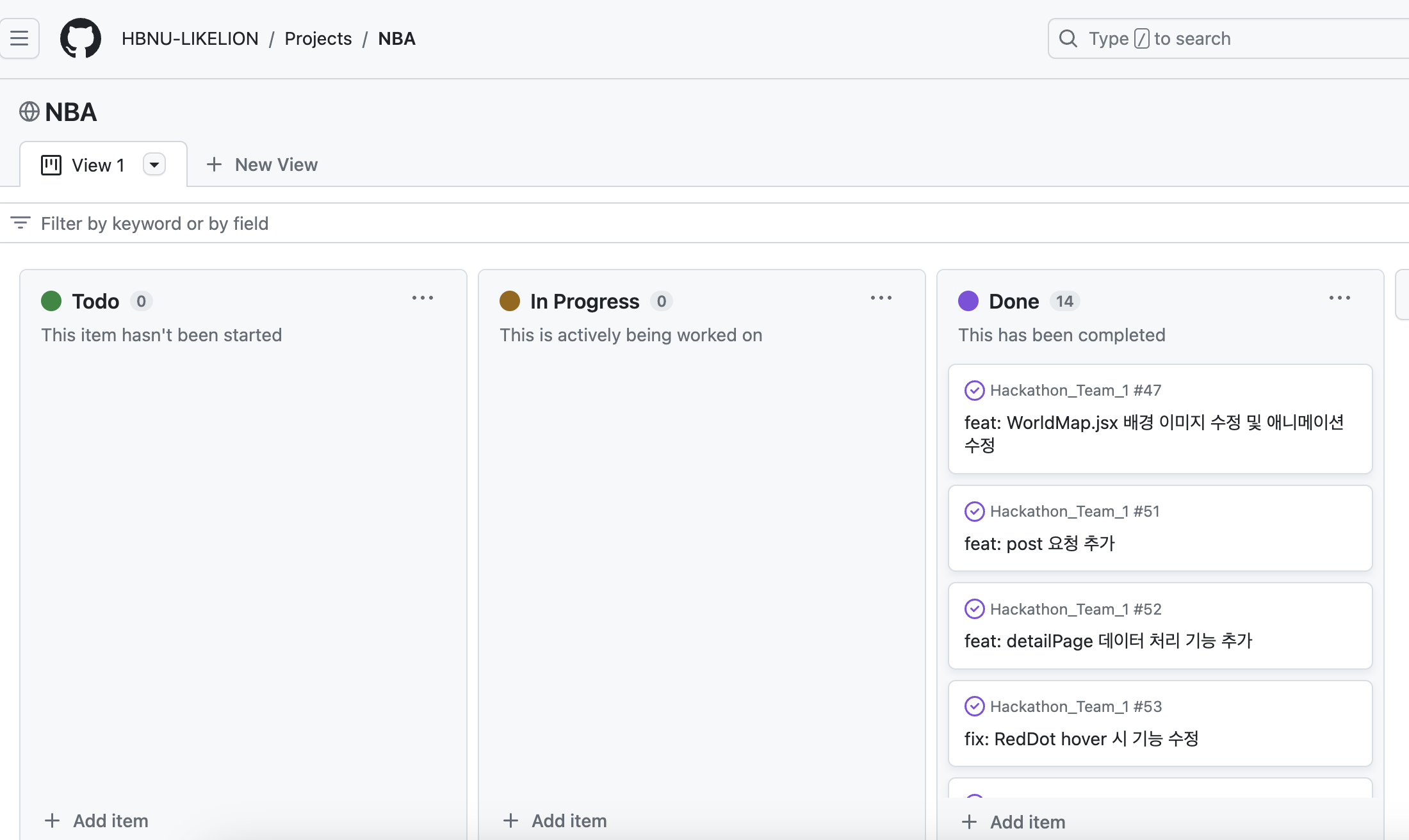Open the hamburger navigation menu
The image size is (1409, 840).
pos(19,38)
